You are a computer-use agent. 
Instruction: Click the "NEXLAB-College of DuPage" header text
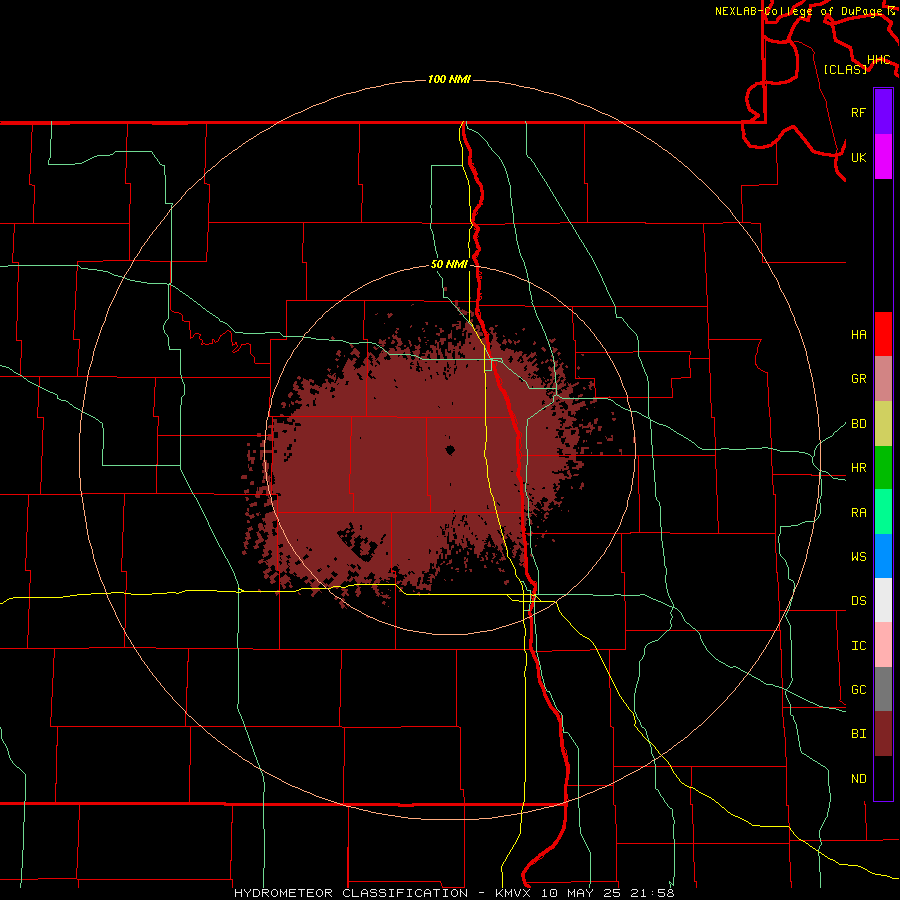pyautogui.click(x=798, y=11)
